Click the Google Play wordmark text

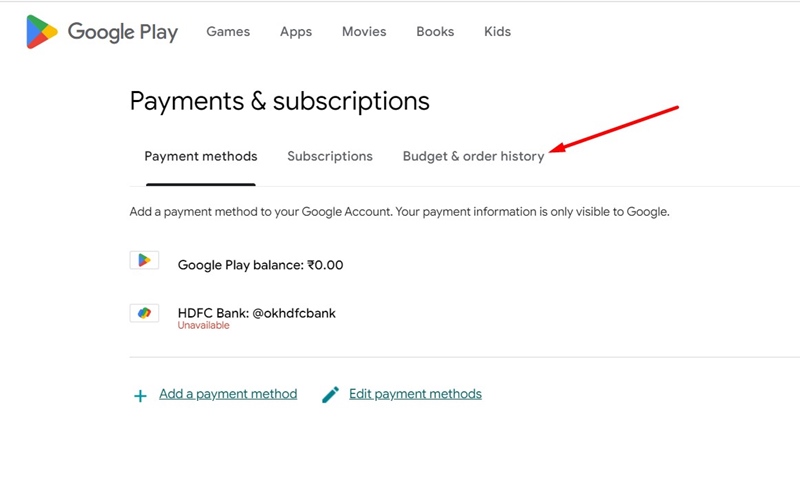coord(123,32)
